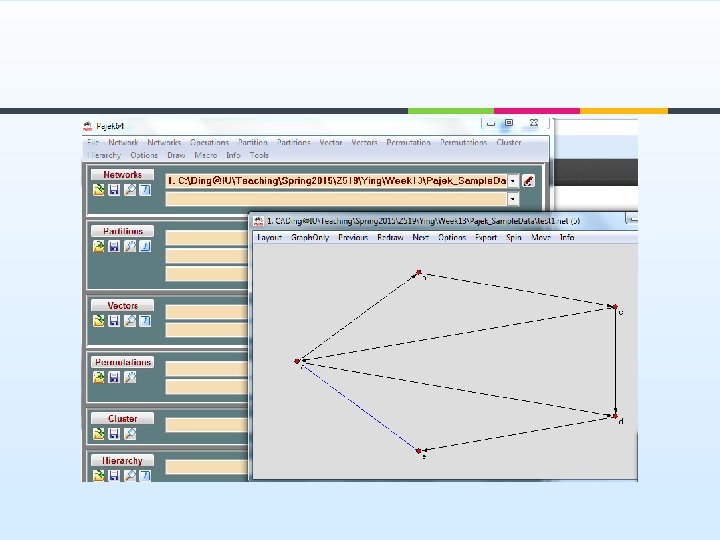The height and width of the screenshot is (540, 720).
Task: Click the draw network icon beside path
Action: (x=528, y=181)
